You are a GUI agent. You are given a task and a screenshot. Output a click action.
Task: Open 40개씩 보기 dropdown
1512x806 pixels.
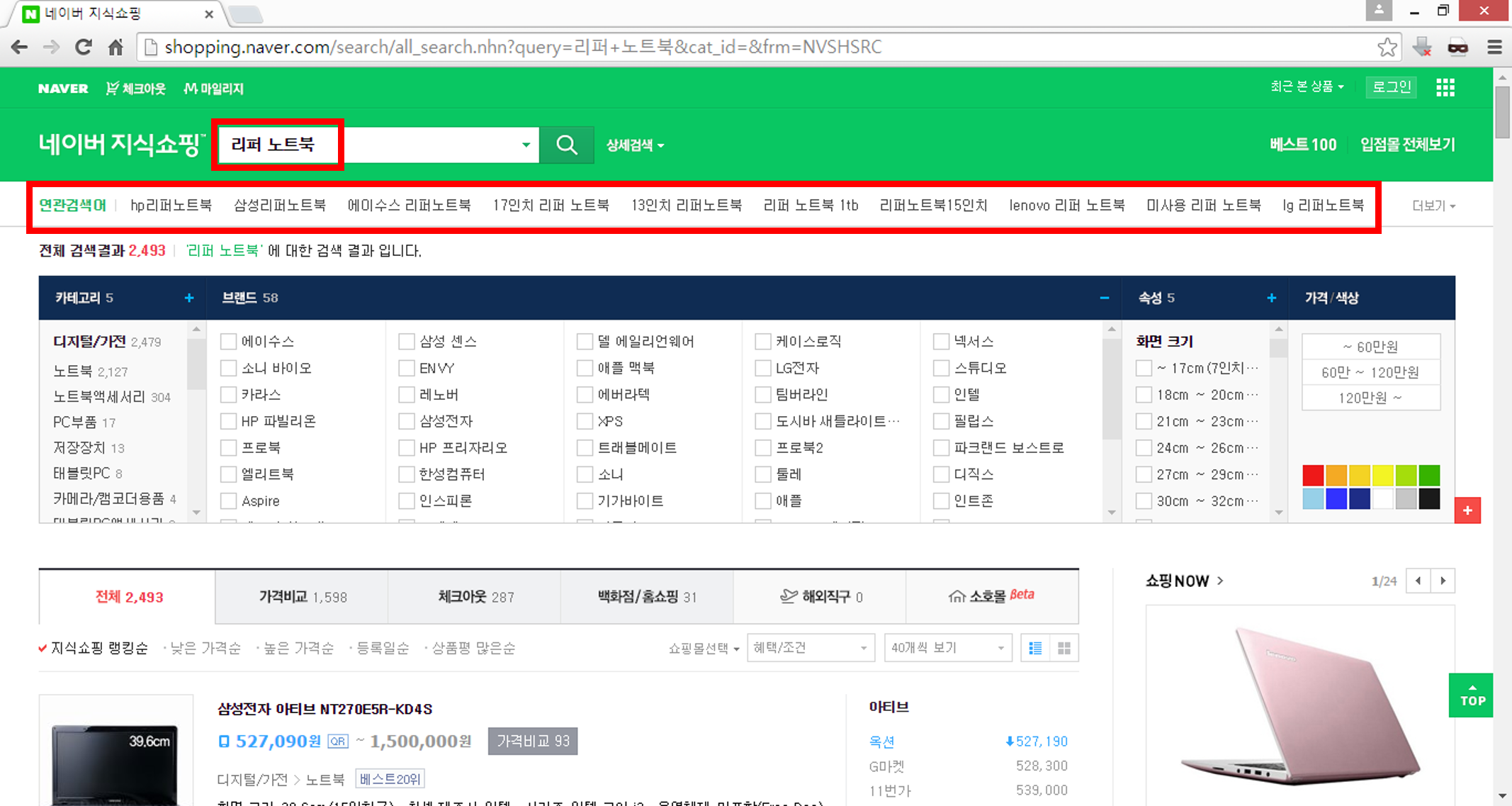[948, 648]
